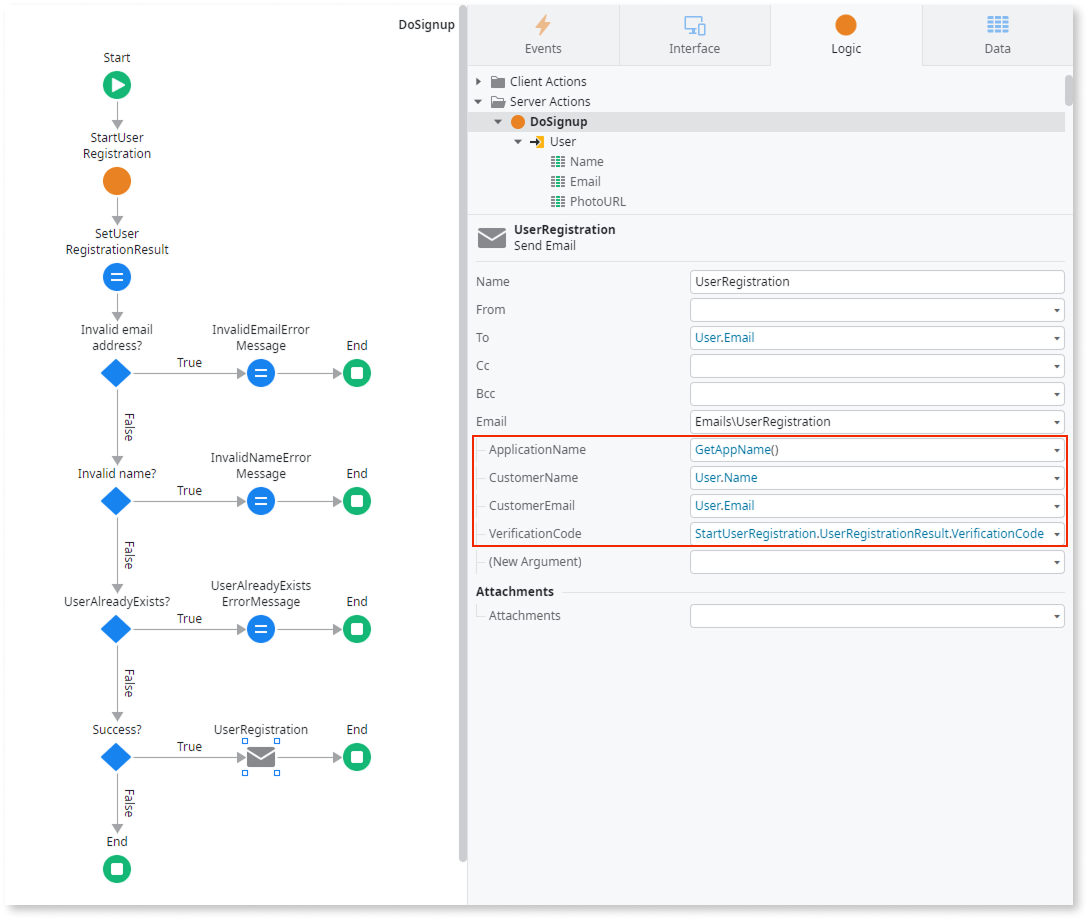Select the DoSignup row in the tree
The height and width of the screenshot is (920, 1088).
766,122
